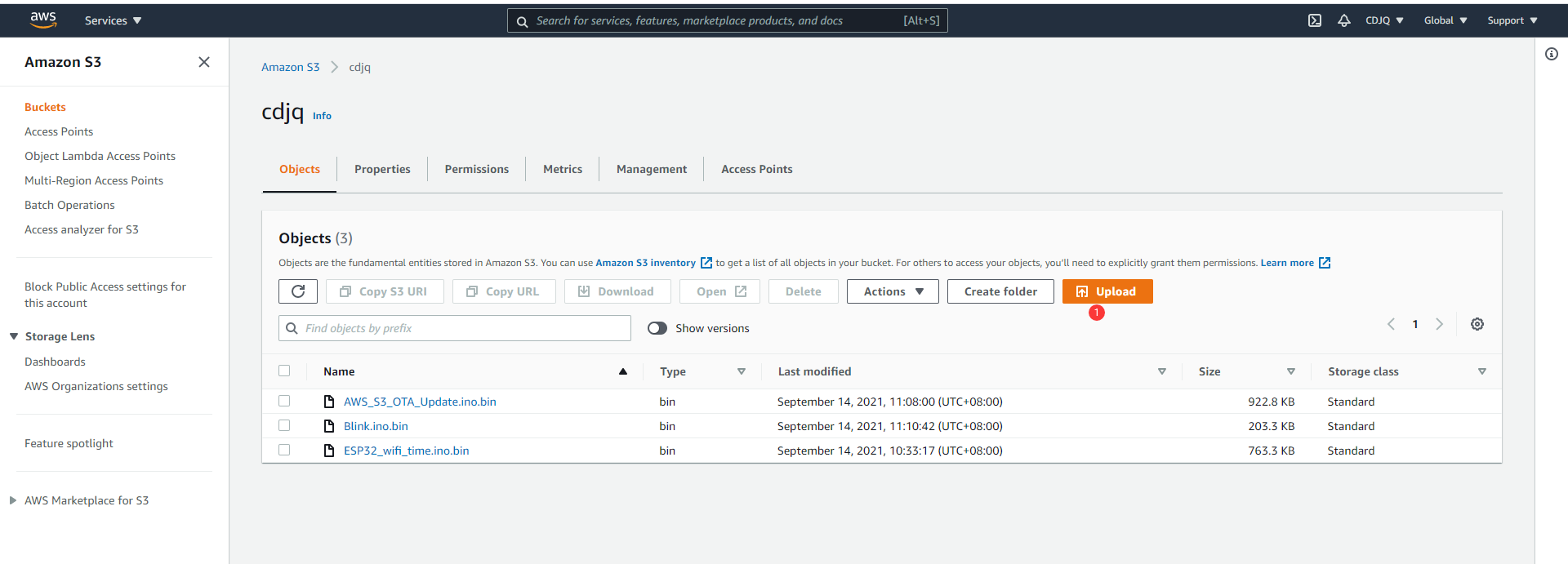Open the Blink.ino.bin object link
1568x564 pixels.
376,426
